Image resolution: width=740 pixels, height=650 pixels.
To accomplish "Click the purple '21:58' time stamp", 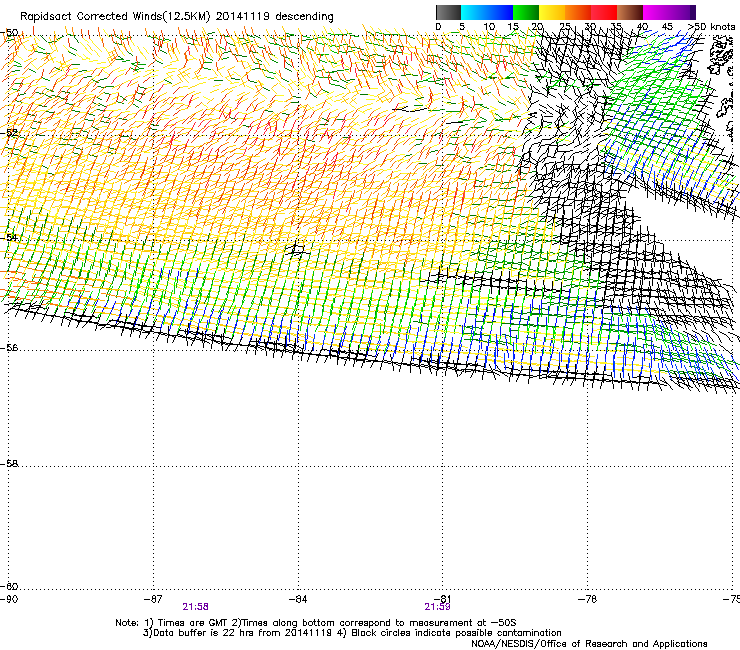I will pyautogui.click(x=195, y=607).
